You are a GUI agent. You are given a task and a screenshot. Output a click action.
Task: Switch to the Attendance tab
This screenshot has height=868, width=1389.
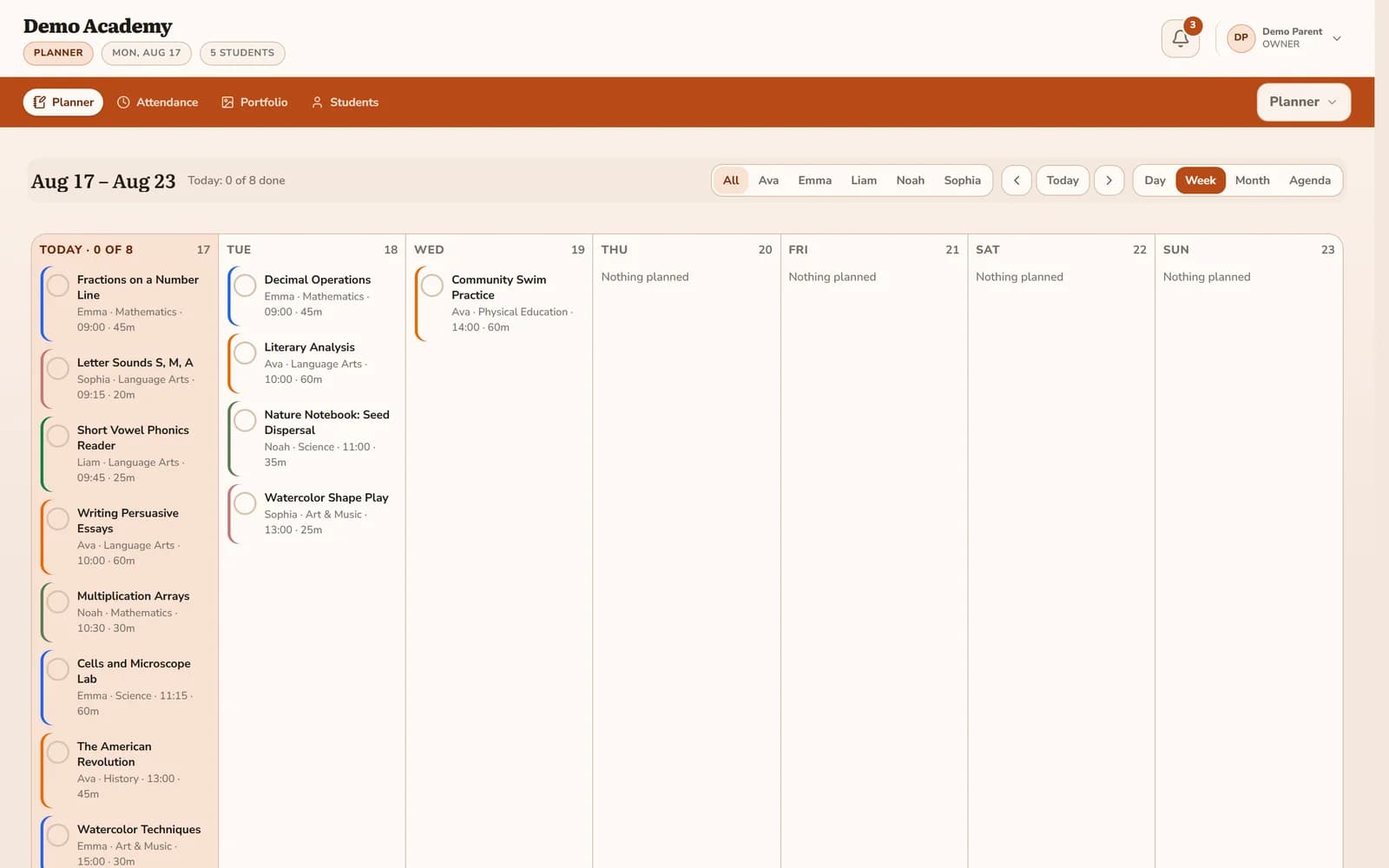click(158, 102)
